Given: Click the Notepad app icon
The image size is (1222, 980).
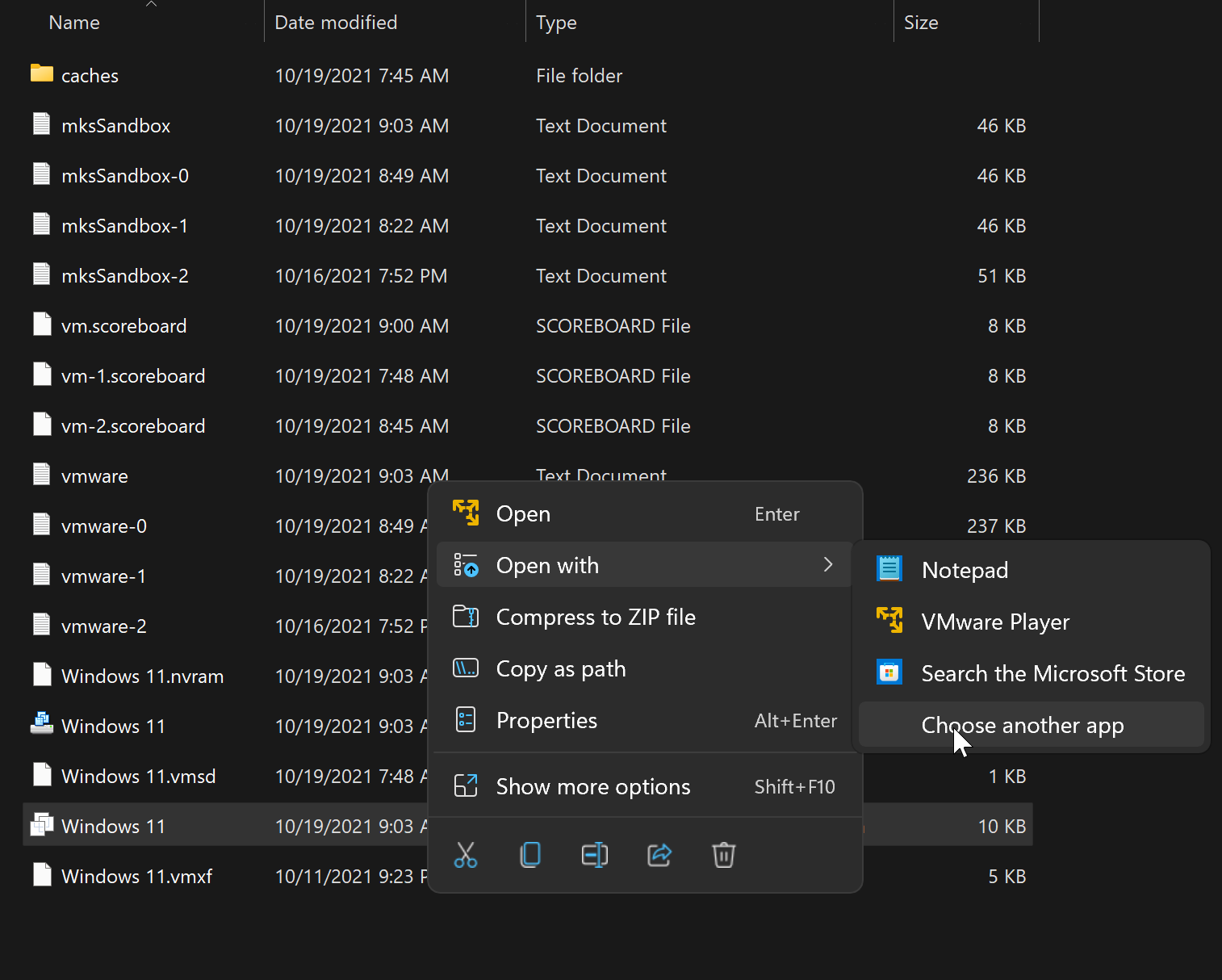Looking at the screenshot, I should (x=889, y=569).
